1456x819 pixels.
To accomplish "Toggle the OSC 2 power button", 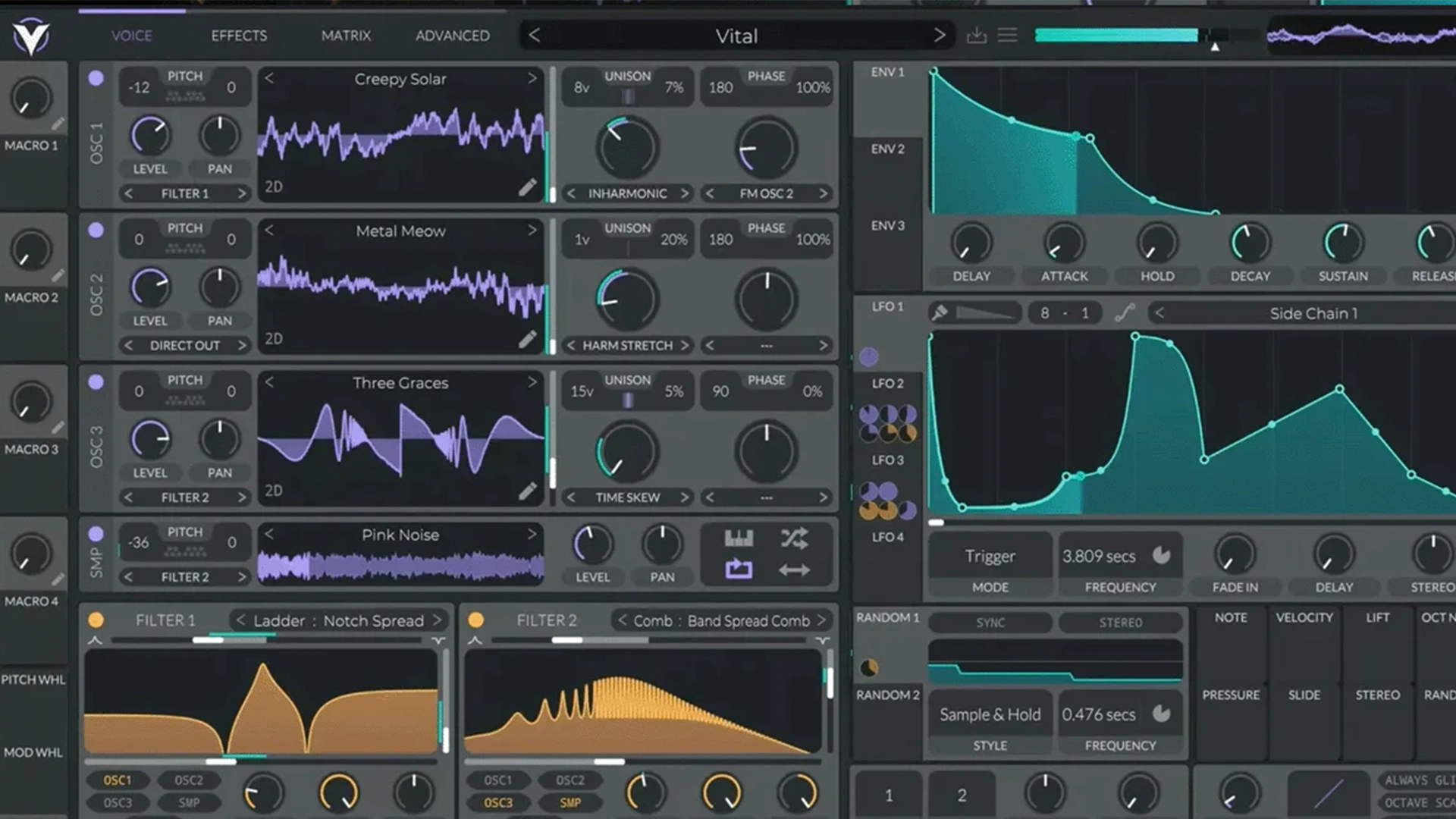I will point(96,231).
